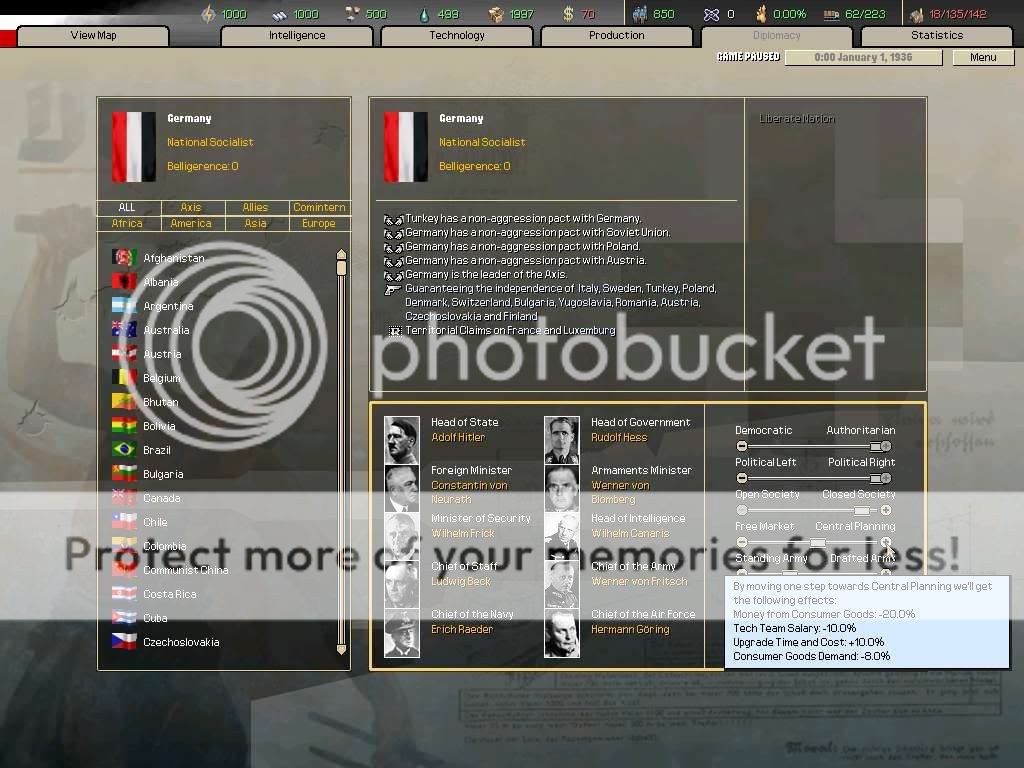Click the Brazil flag in country list

click(x=124, y=450)
